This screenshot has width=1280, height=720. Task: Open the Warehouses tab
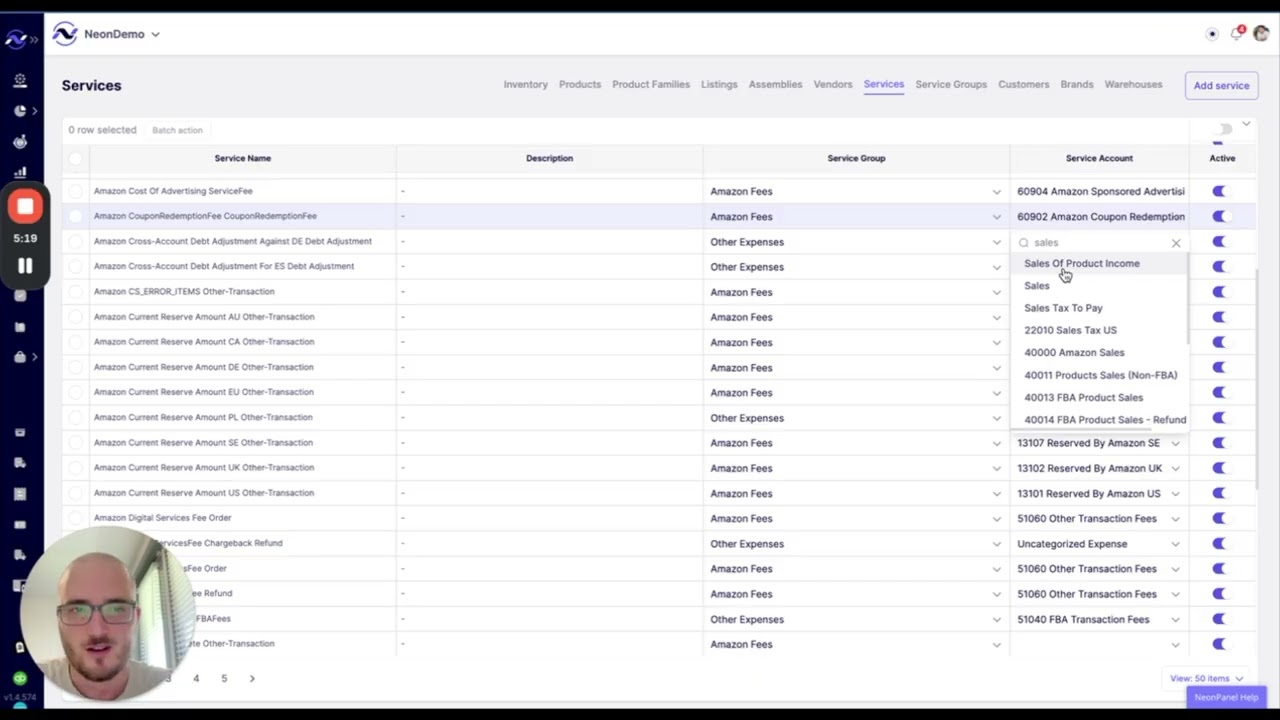coord(1133,85)
